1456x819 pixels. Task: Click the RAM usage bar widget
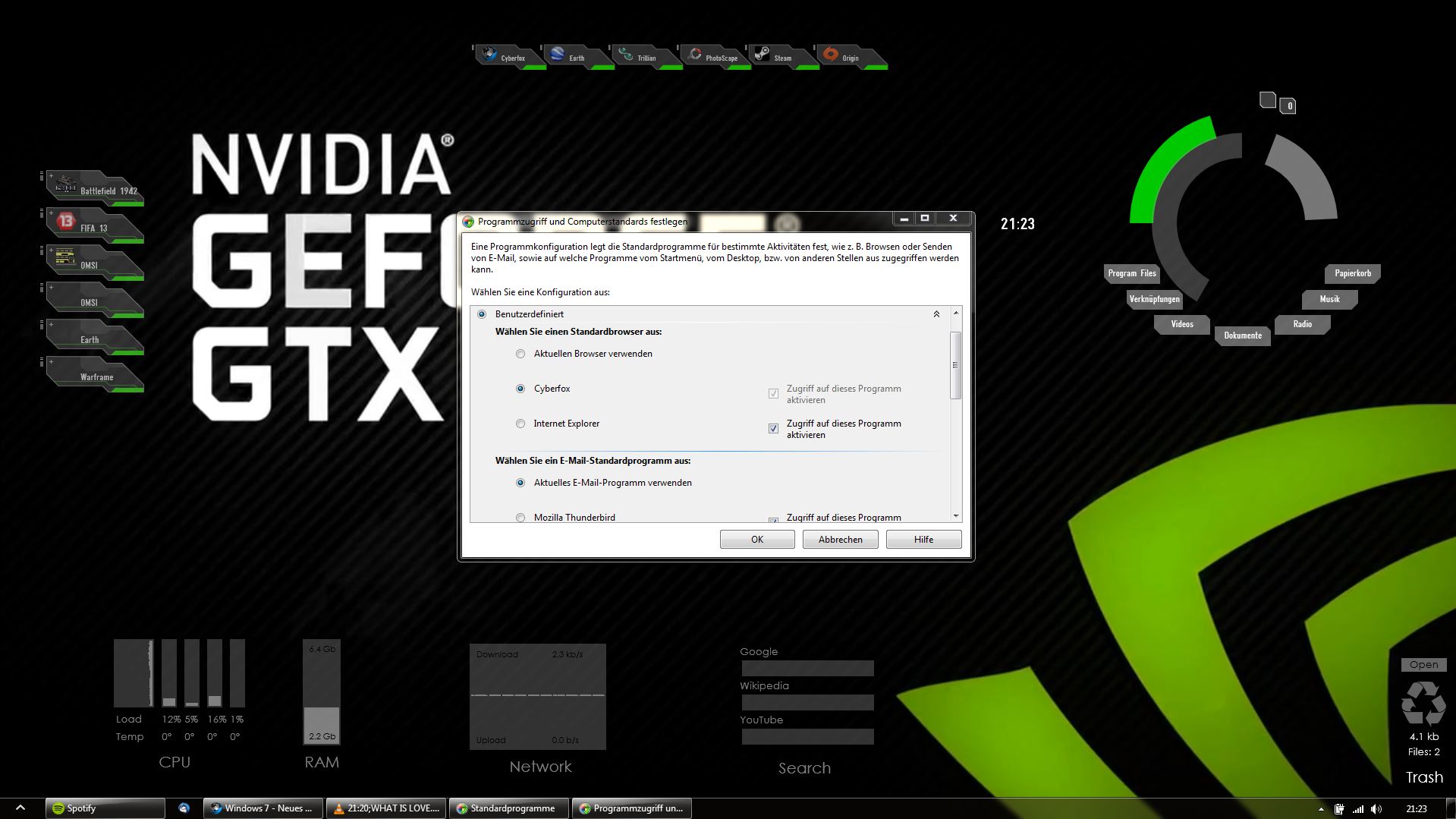322,691
